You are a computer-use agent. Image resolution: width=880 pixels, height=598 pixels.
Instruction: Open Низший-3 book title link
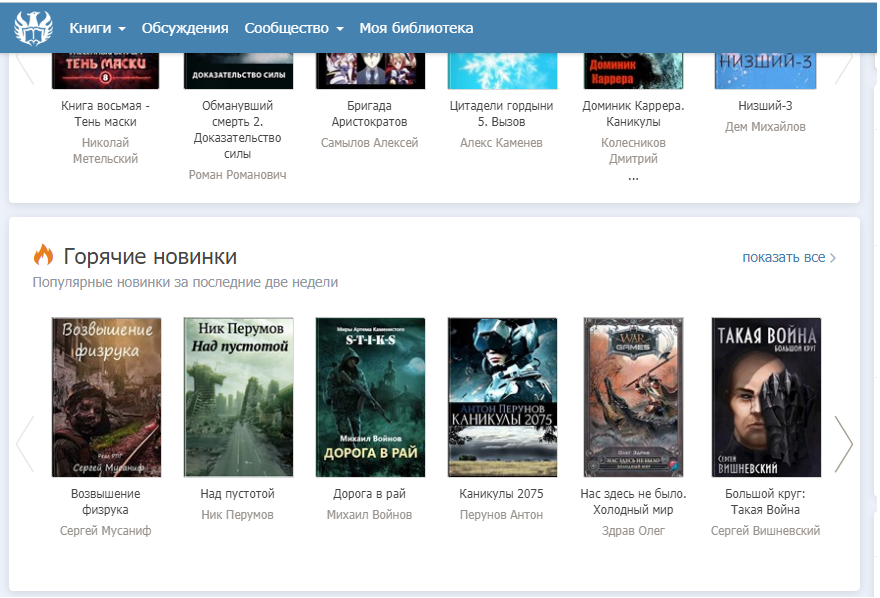(x=765, y=106)
